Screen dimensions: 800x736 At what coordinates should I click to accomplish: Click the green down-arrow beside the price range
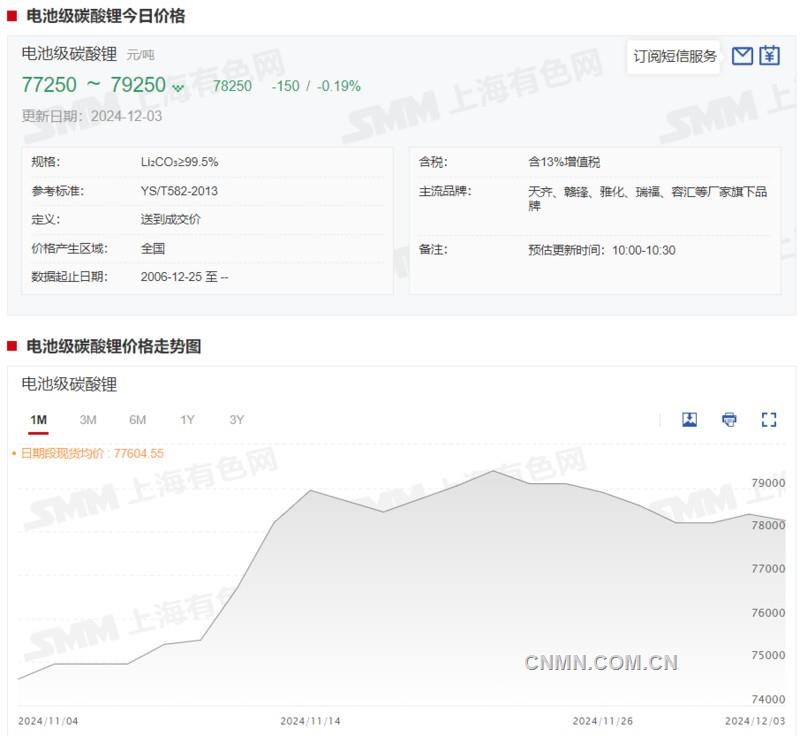(178, 88)
